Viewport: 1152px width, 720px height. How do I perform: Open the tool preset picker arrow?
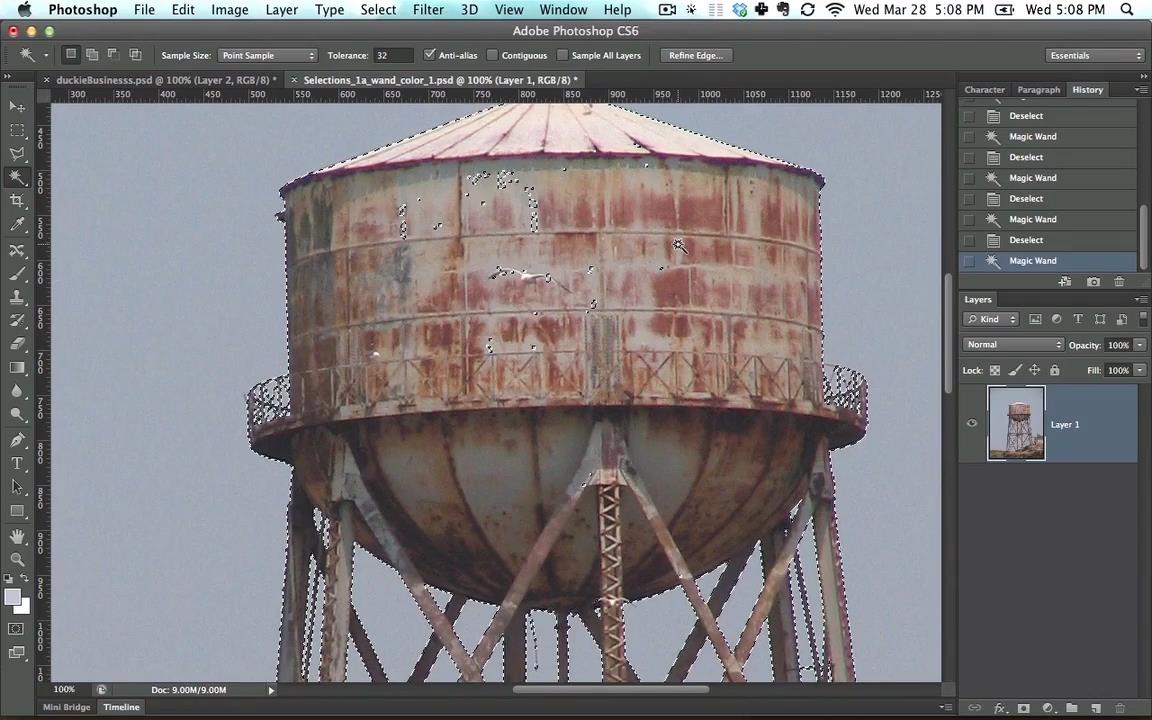46,55
